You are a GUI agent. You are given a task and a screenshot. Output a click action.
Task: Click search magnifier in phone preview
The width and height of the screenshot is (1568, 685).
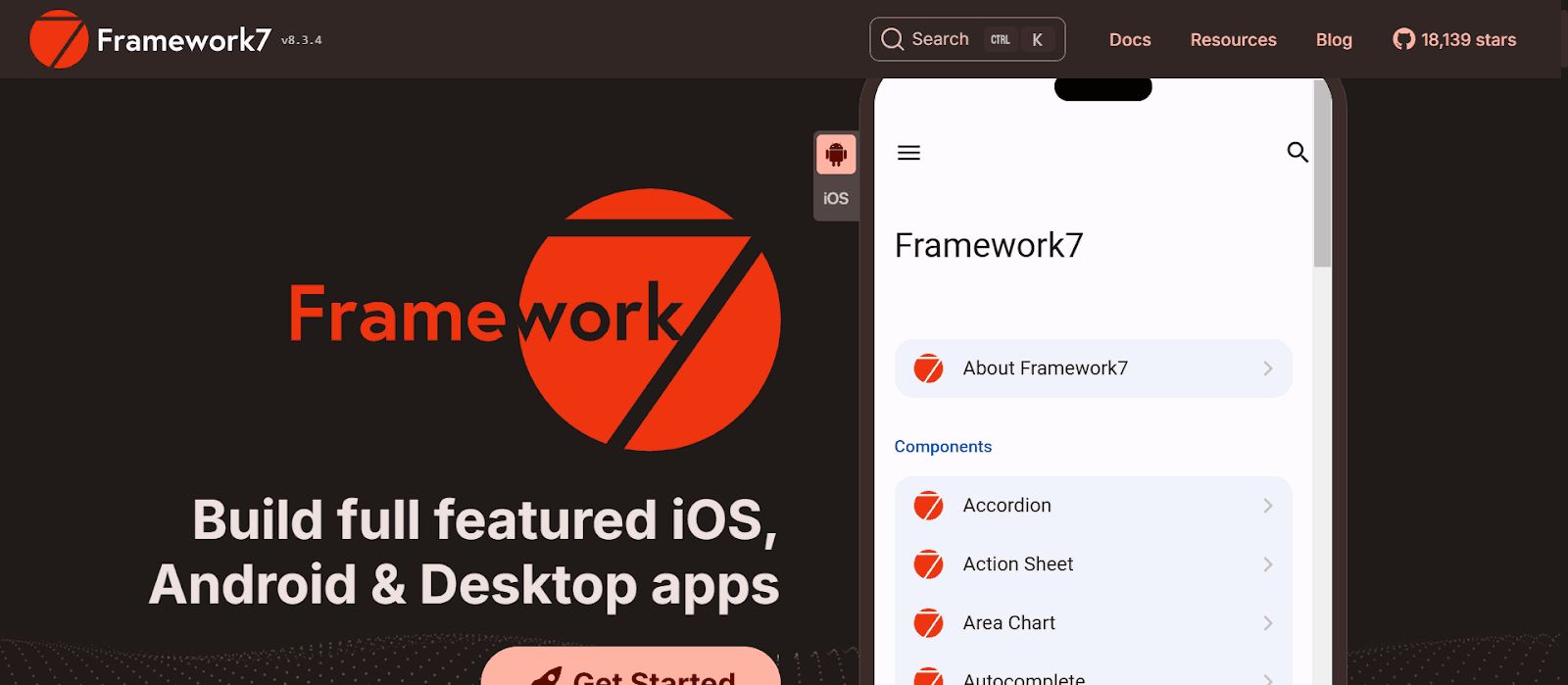click(1298, 152)
